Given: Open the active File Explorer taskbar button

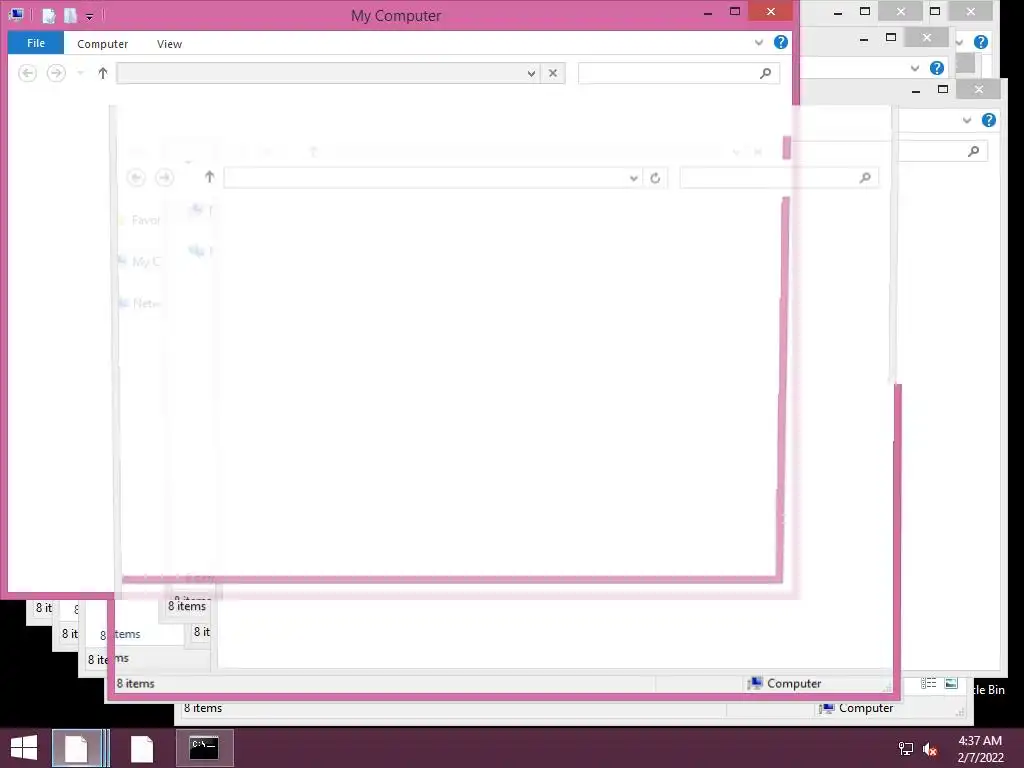Looking at the screenshot, I should (x=77, y=748).
